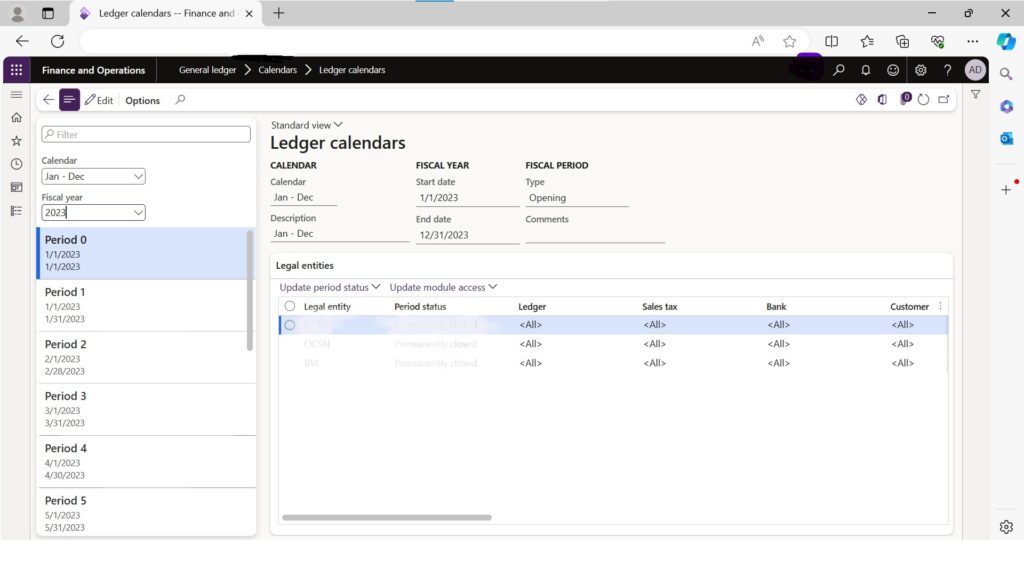Open settings gear in top bar
1024x576 pixels.
pyautogui.click(x=920, y=70)
